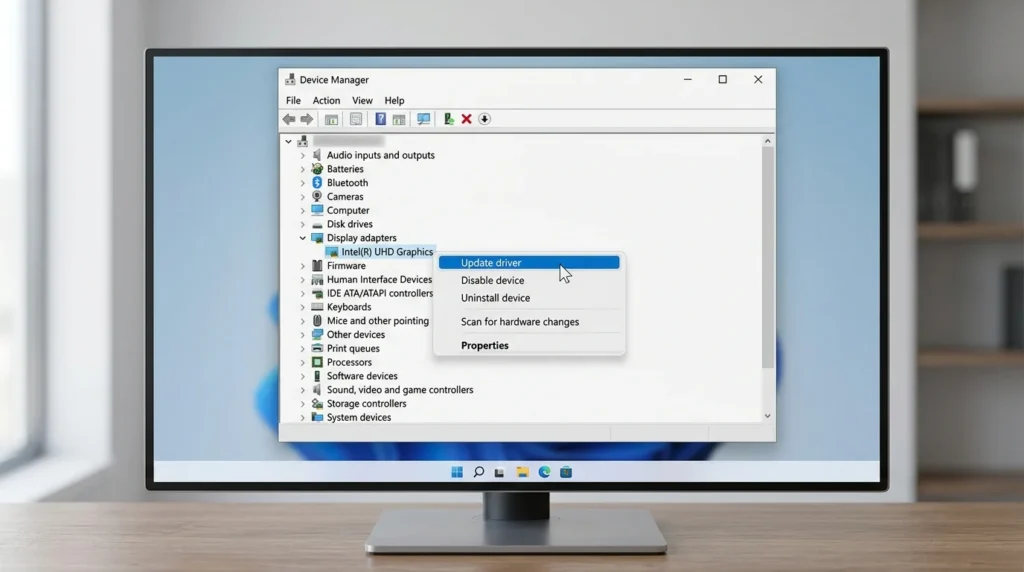Click the scrollbar down arrow
Screen dimensions: 1024x572
pyautogui.click(x=767, y=416)
